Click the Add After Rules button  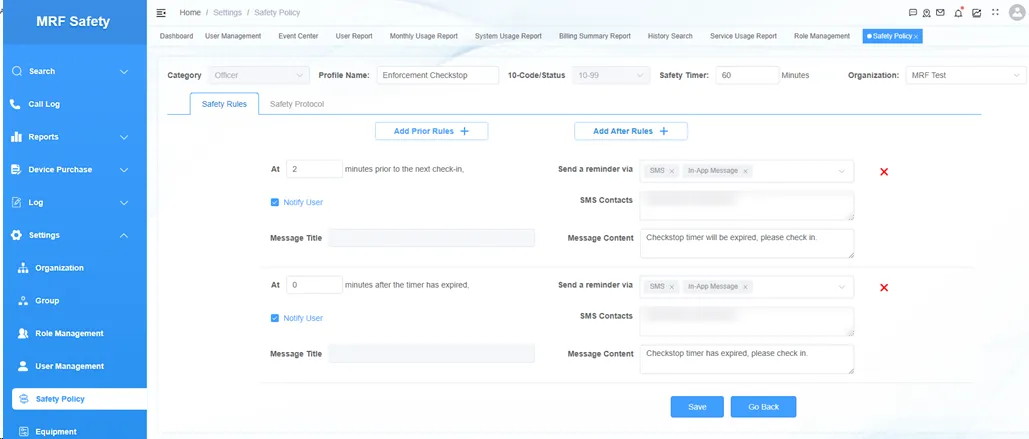point(631,131)
